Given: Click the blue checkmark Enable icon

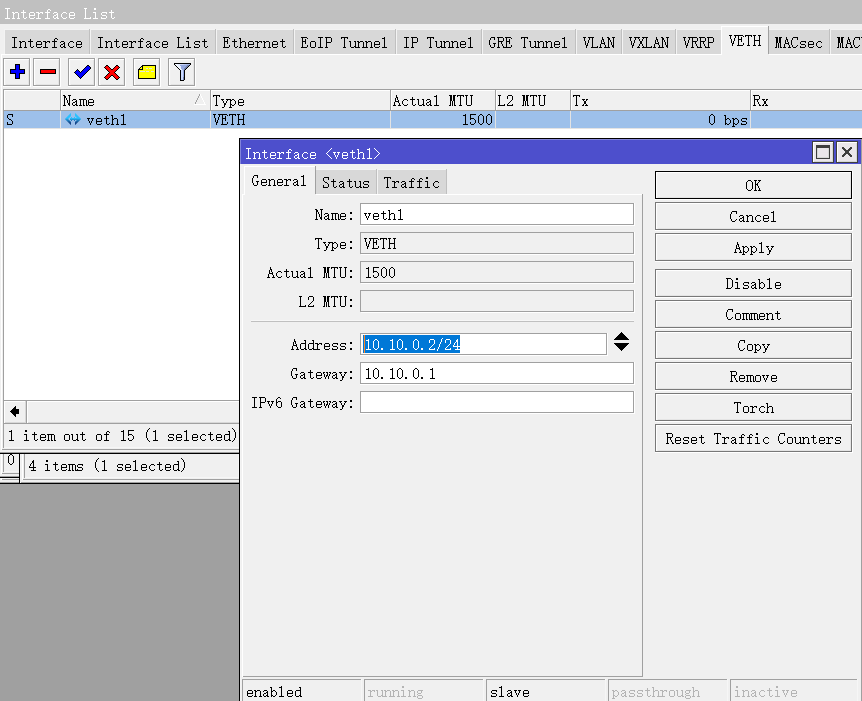Looking at the screenshot, I should 81,72.
